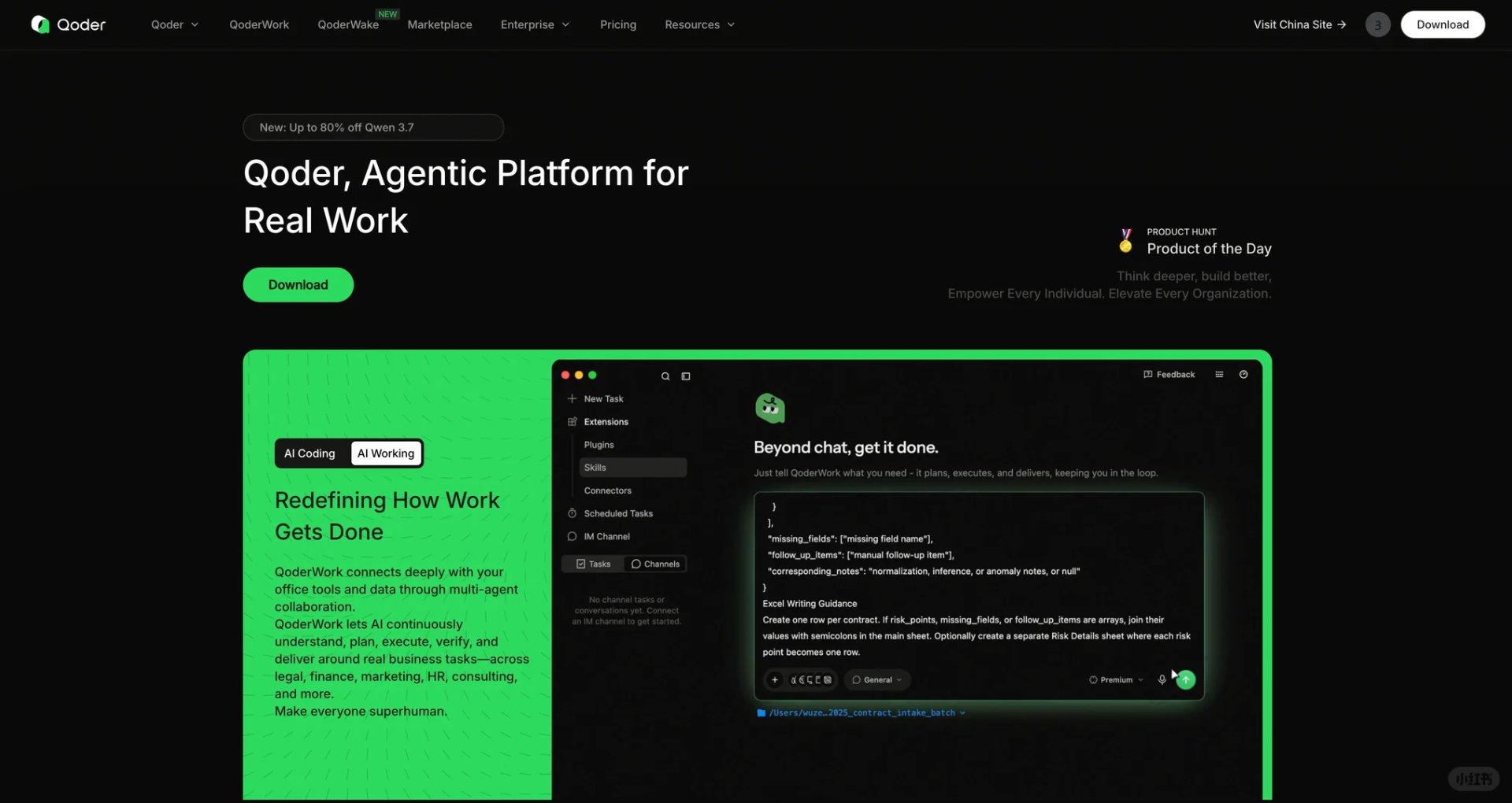Click the Qoder logo icon
This screenshot has width=1512, height=803.
(40, 24)
